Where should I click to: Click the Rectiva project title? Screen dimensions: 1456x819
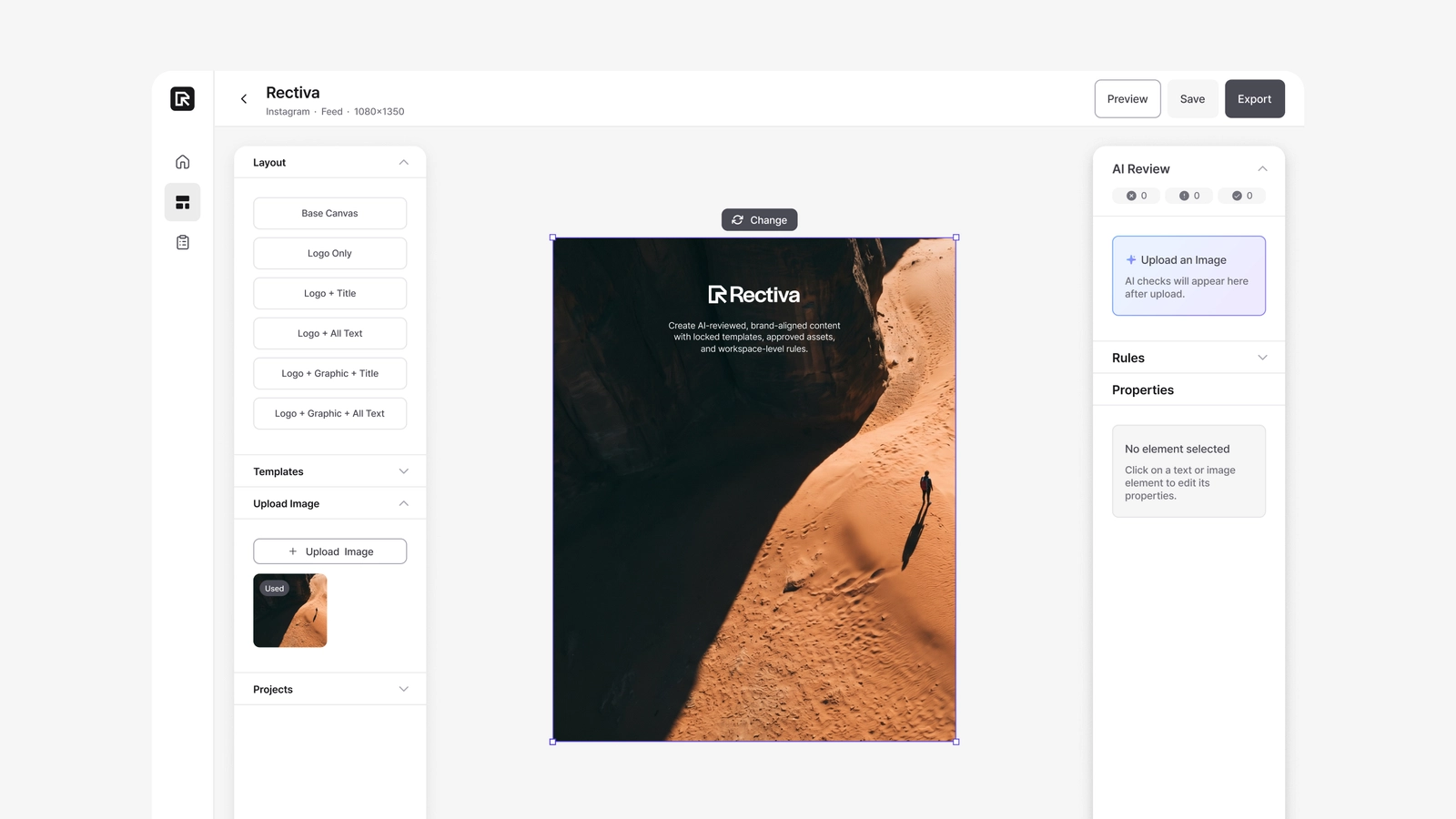[292, 93]
